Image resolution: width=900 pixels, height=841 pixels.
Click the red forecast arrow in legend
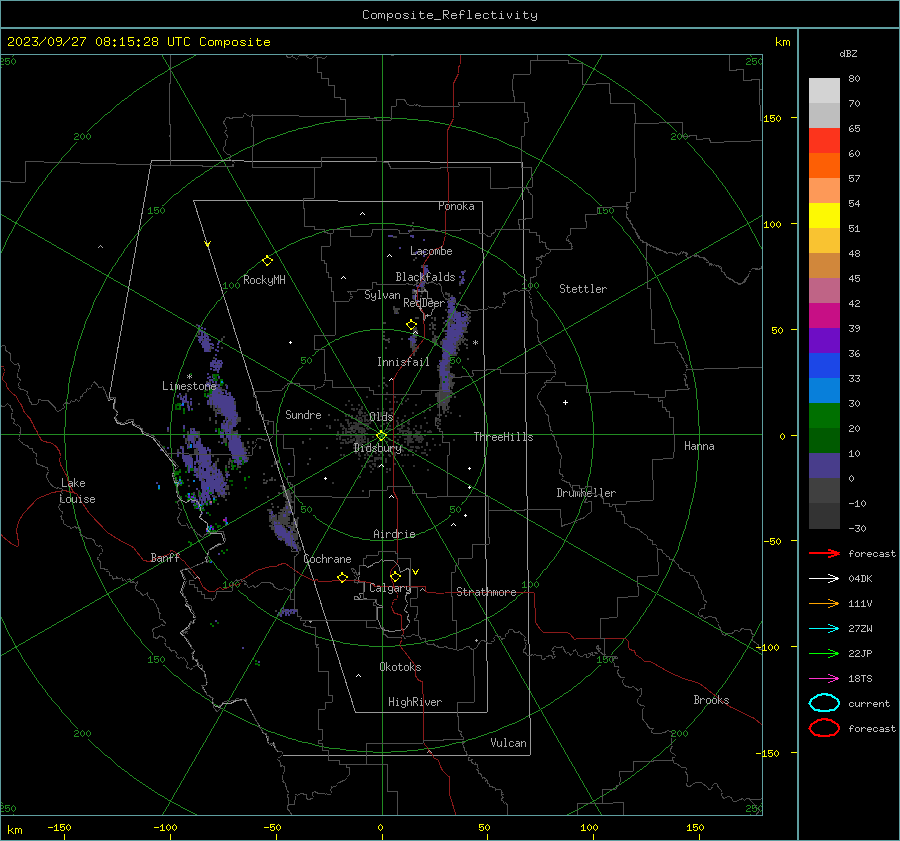(824, 553)
